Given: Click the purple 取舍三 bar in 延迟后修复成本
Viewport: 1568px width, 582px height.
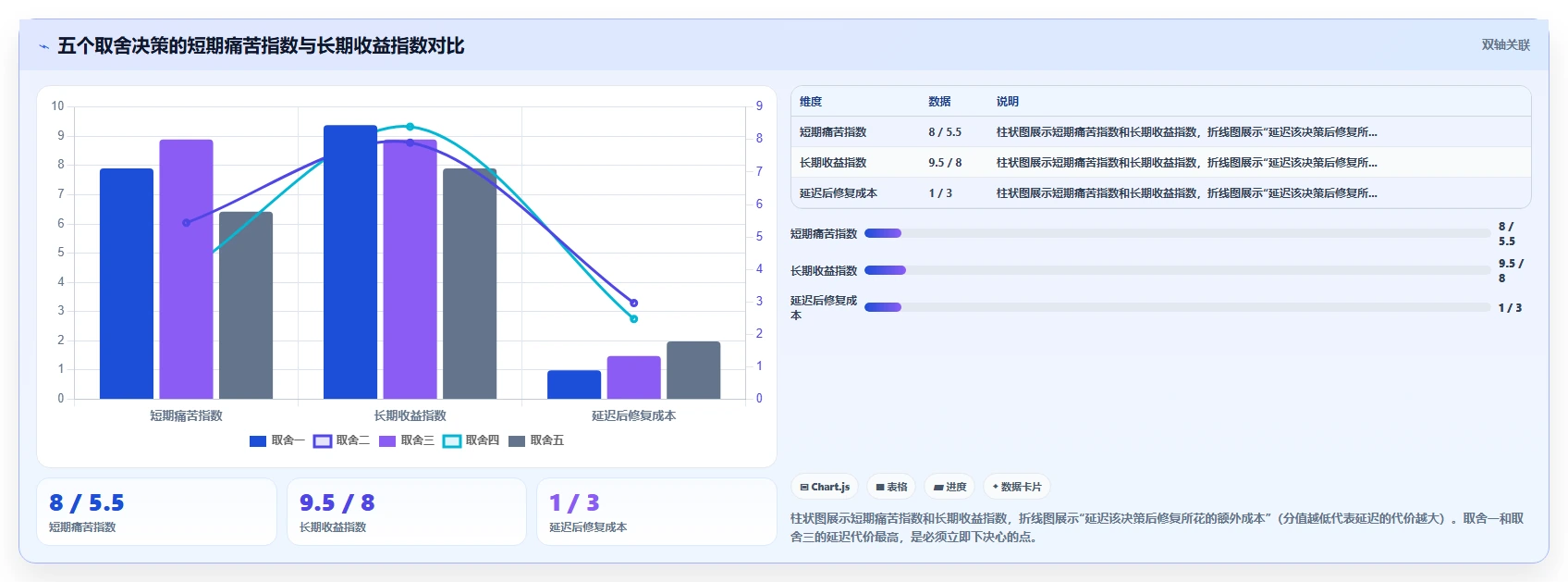Looking at the screenshot, I should [x=634, y=378].
